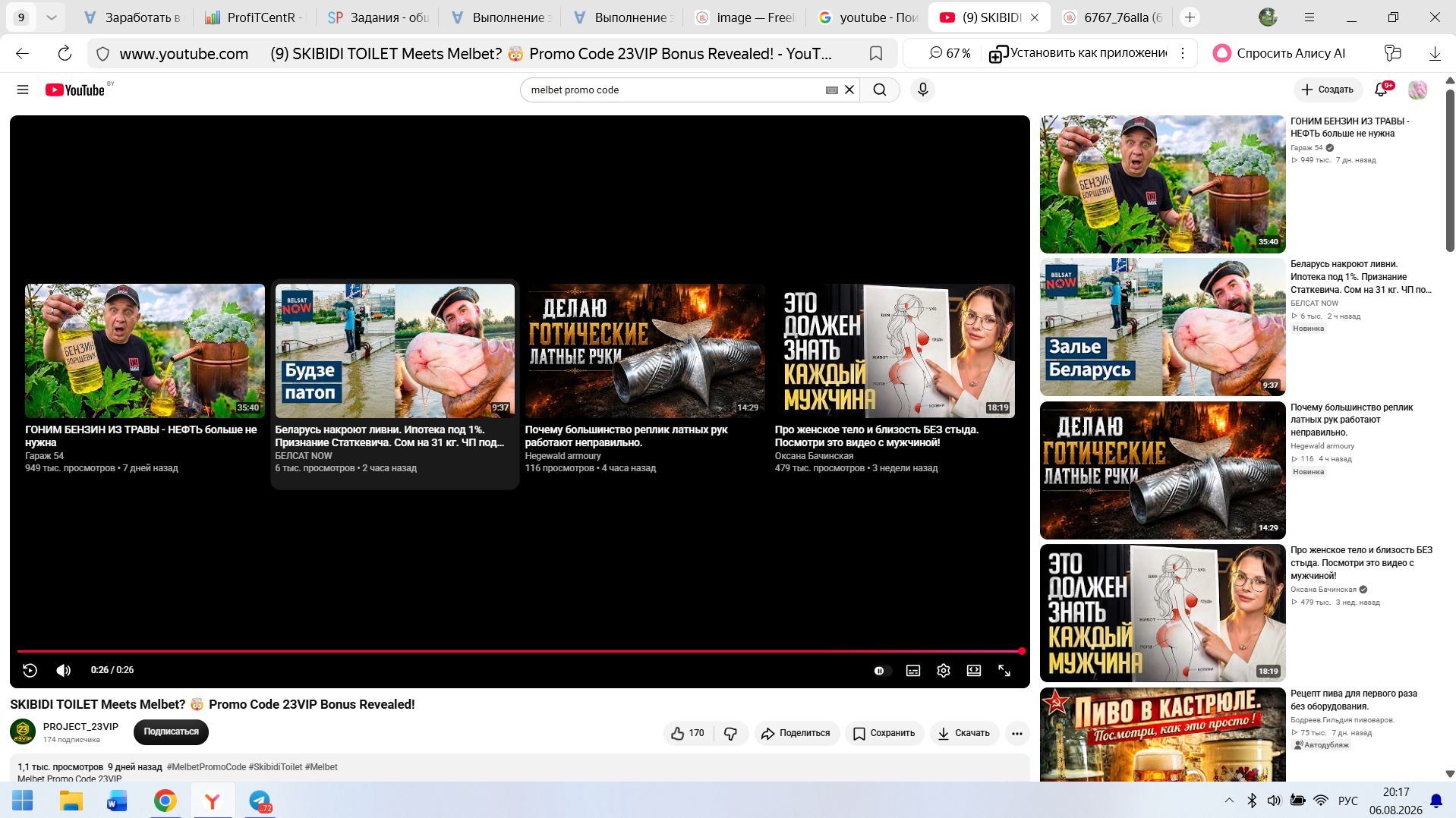Open a new browser tab
This screenshot has height=818, width=1456.
click(x=1190, y=17)
